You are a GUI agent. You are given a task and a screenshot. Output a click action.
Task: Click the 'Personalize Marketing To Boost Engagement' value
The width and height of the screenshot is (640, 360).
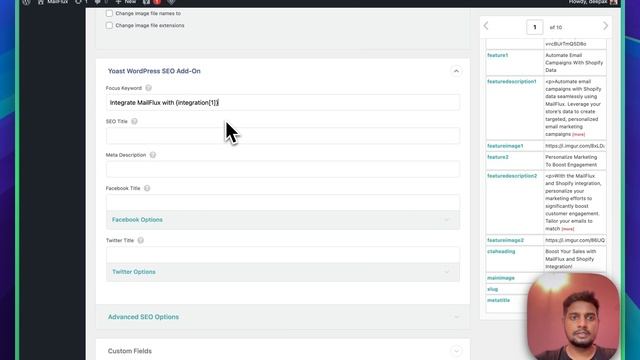(571, 161)
